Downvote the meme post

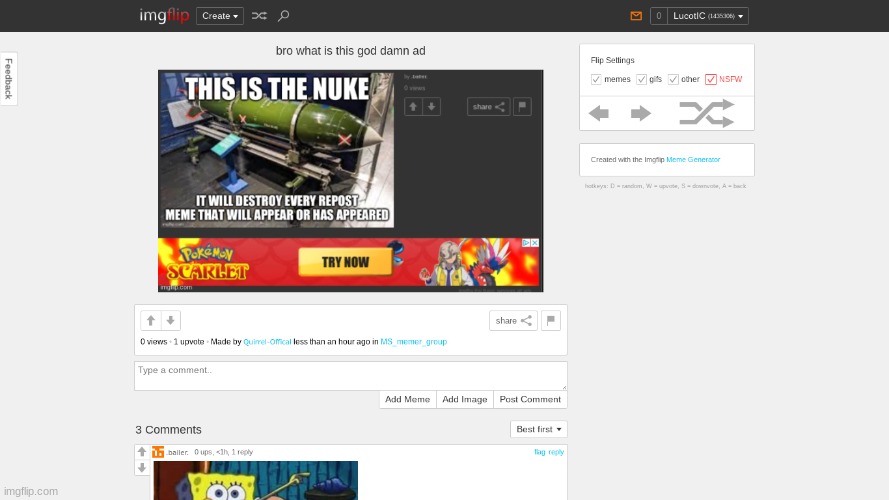[171, 321]
